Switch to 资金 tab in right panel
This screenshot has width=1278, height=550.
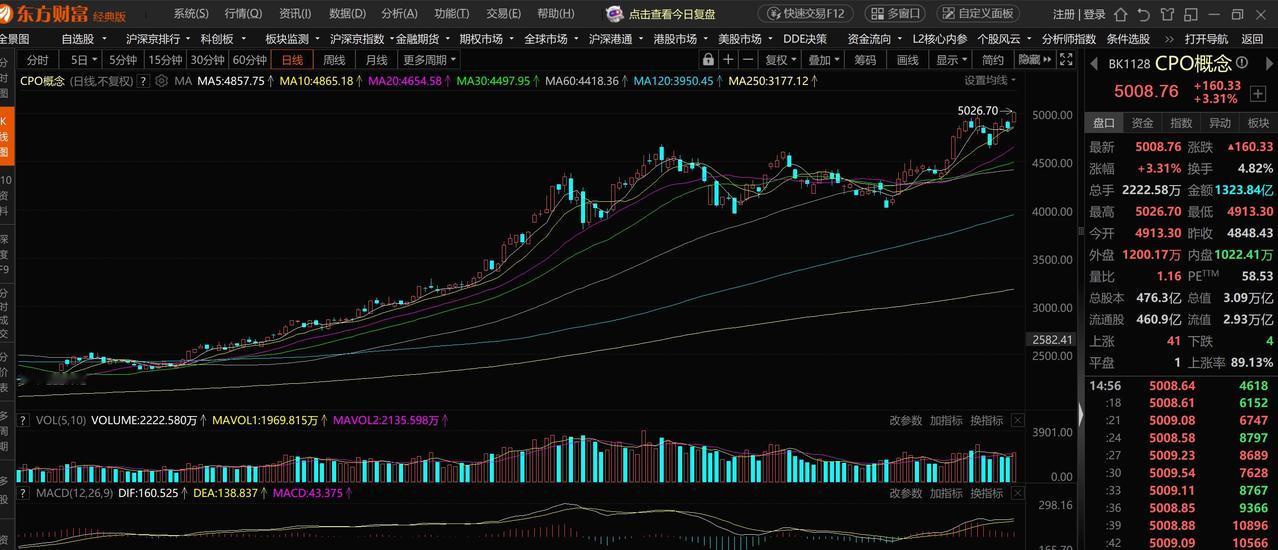click(x=1142, y=122)
